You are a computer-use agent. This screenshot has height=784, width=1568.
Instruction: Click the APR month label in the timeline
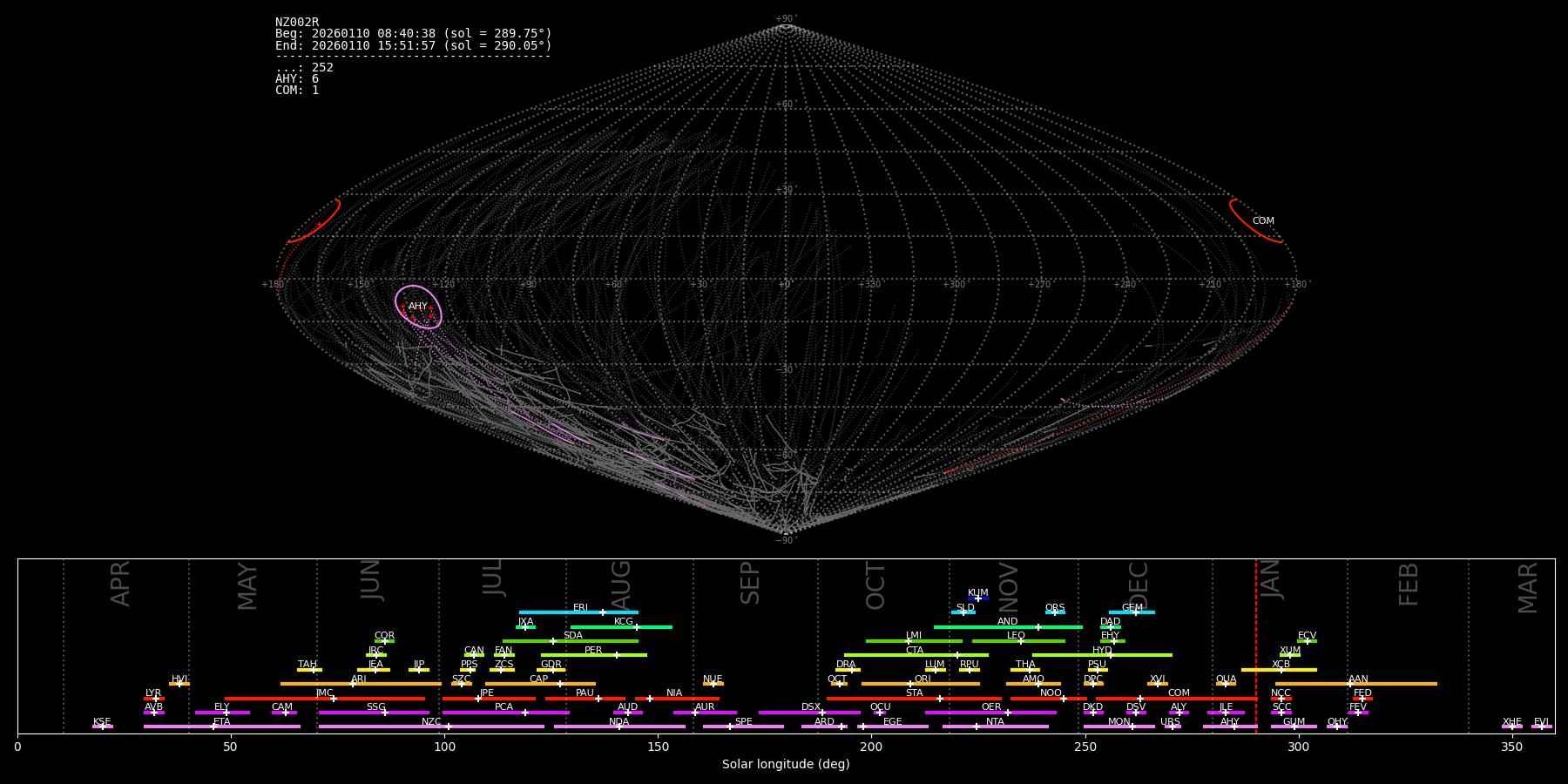coord(121,584)
